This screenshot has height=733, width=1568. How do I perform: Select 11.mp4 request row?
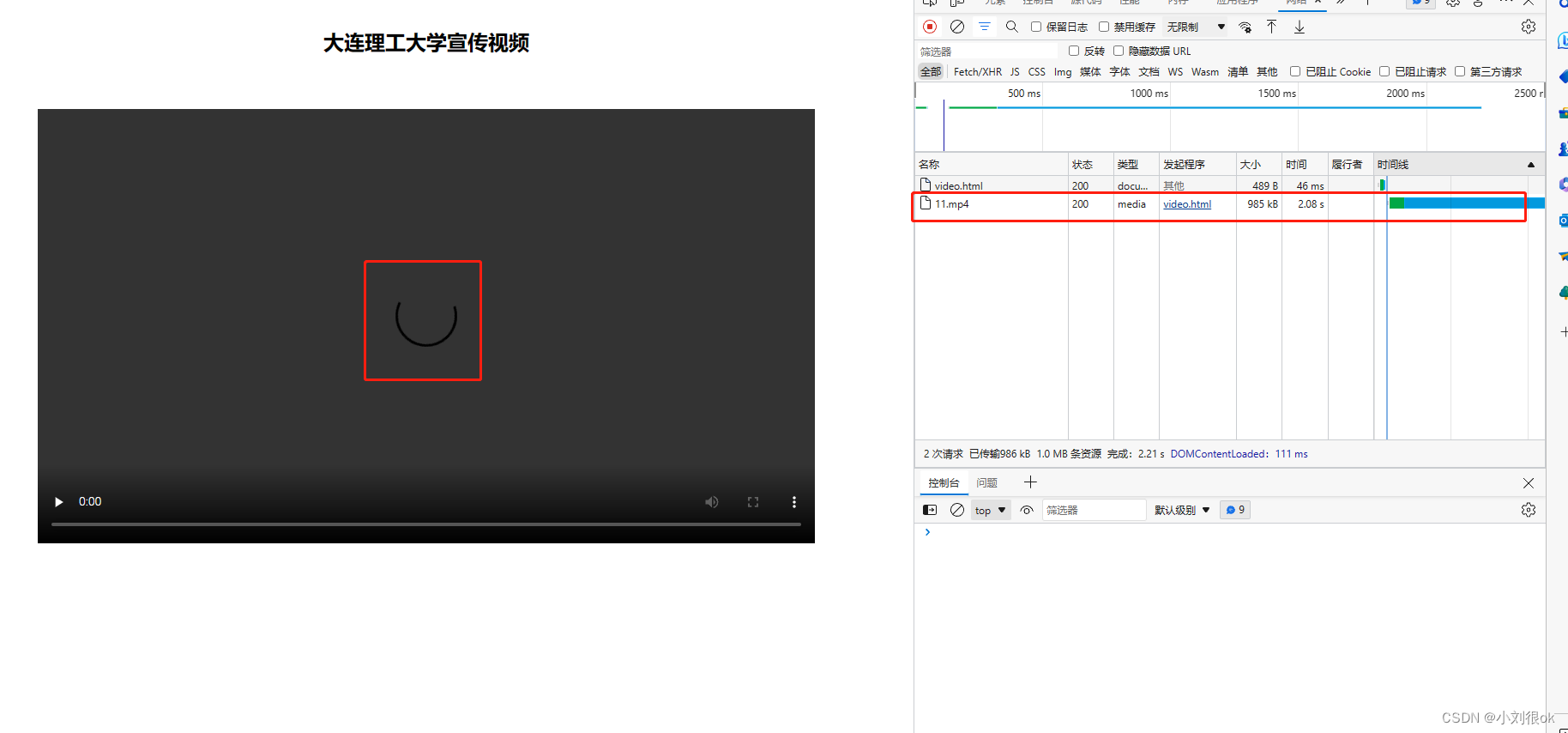pyautogui.click(x=1229, y=204)
